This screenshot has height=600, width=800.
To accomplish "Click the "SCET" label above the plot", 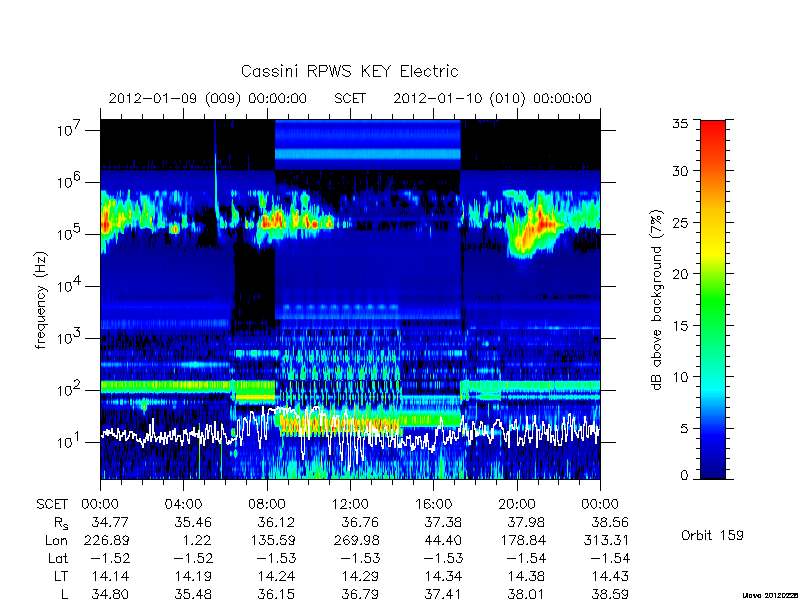I will 350,98.
